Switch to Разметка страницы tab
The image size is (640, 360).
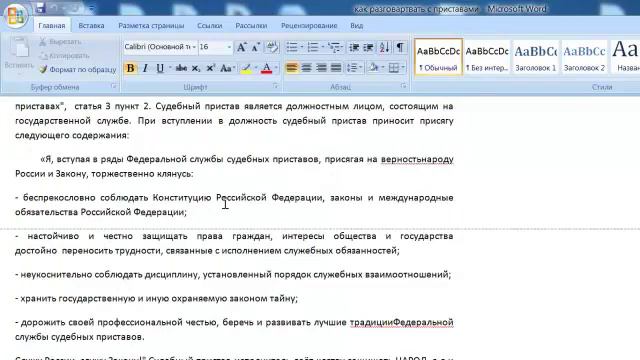[151, 26]
